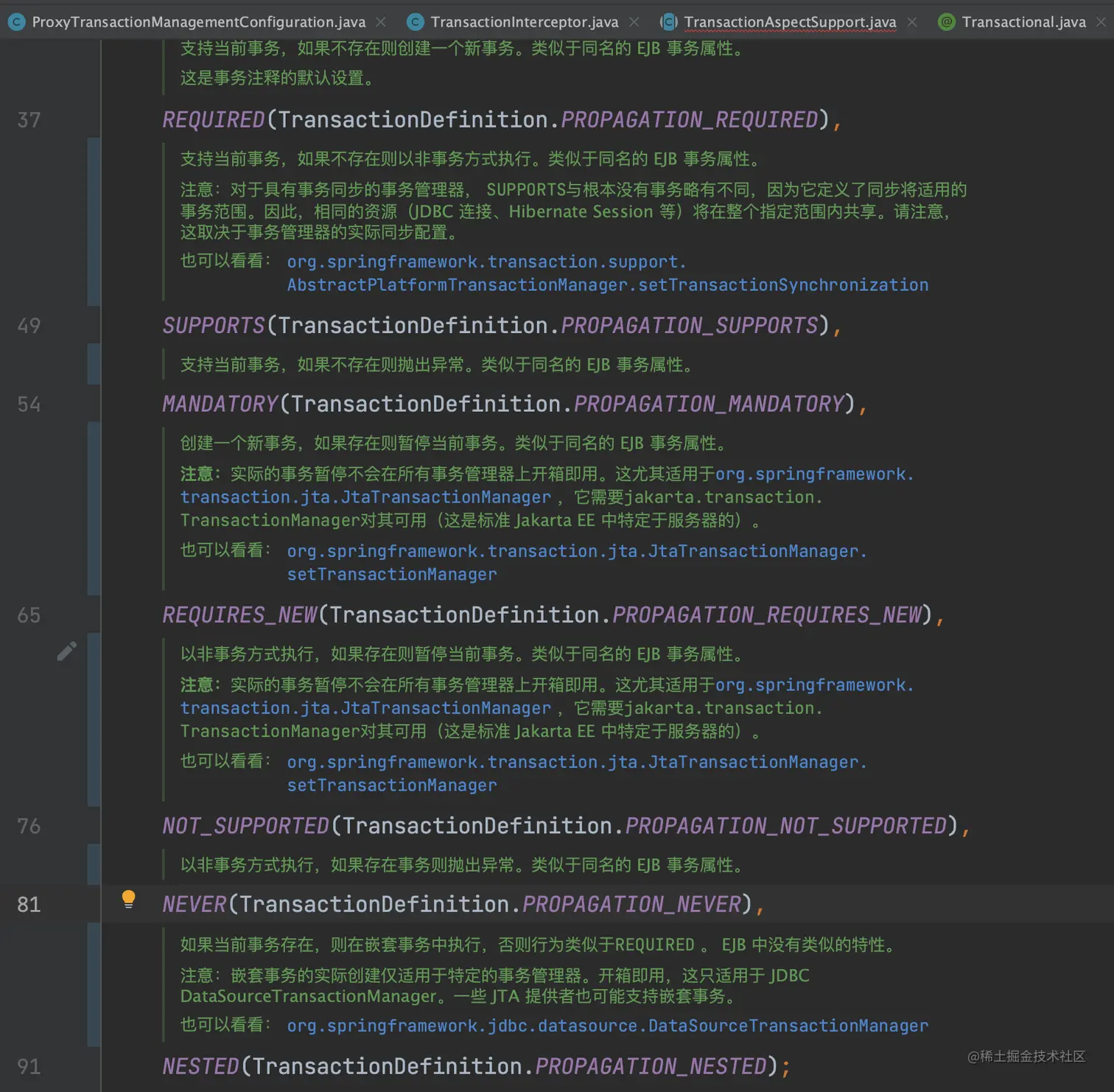The width and height of the screenshot is (1114, 1092).
Task: Close the TransactionAspectSupport.java tab
Action: point(912,22)
